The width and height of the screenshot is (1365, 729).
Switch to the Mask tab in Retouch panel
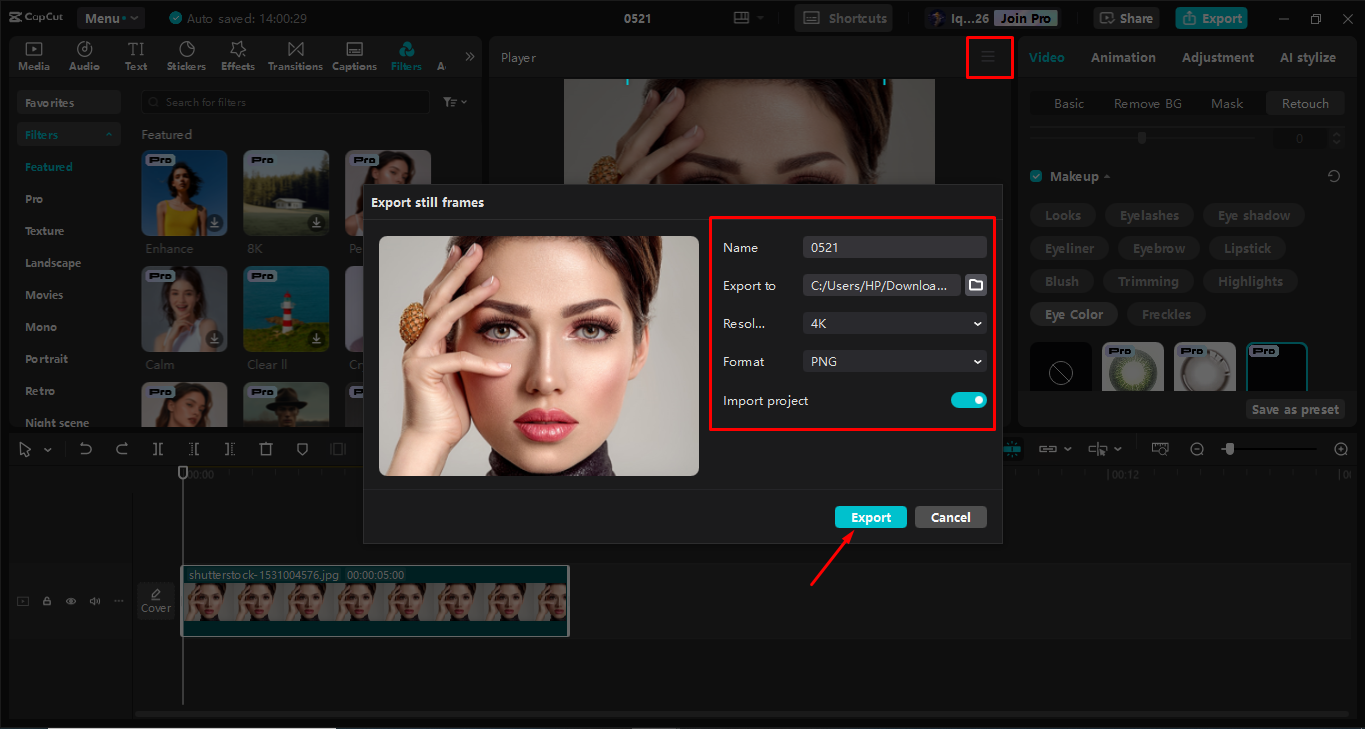(1227, 103)
